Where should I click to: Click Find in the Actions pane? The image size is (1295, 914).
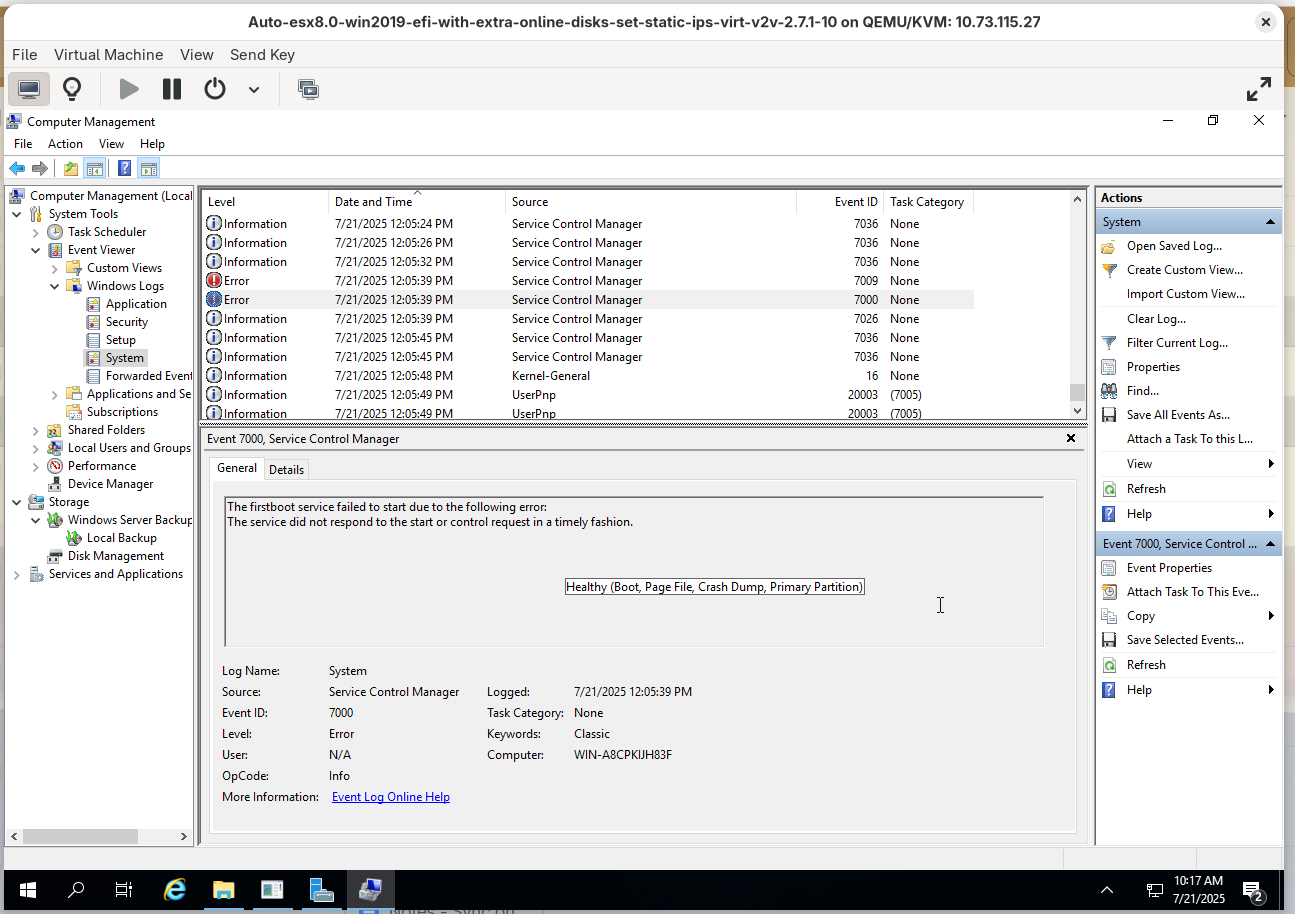pyautogui.click(x=1143, y=391)
